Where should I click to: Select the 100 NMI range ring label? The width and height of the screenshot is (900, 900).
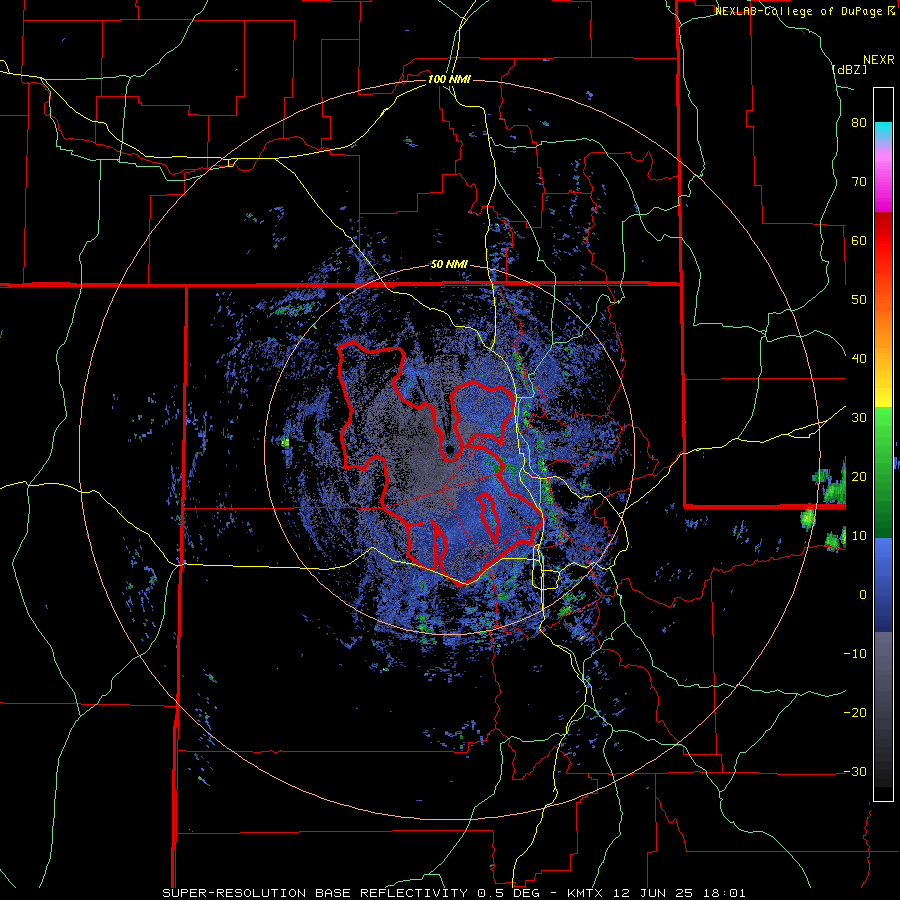pos(449,79)
